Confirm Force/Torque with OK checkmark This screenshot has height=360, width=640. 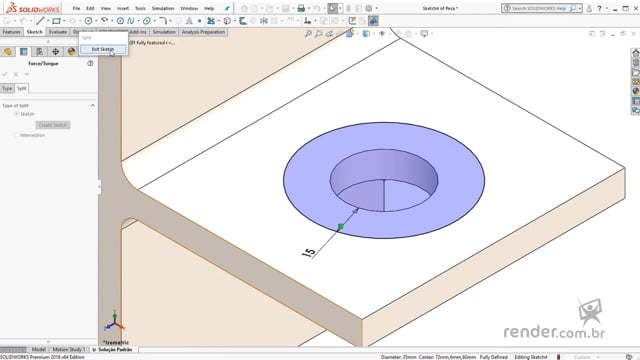[x=5, y=74]
